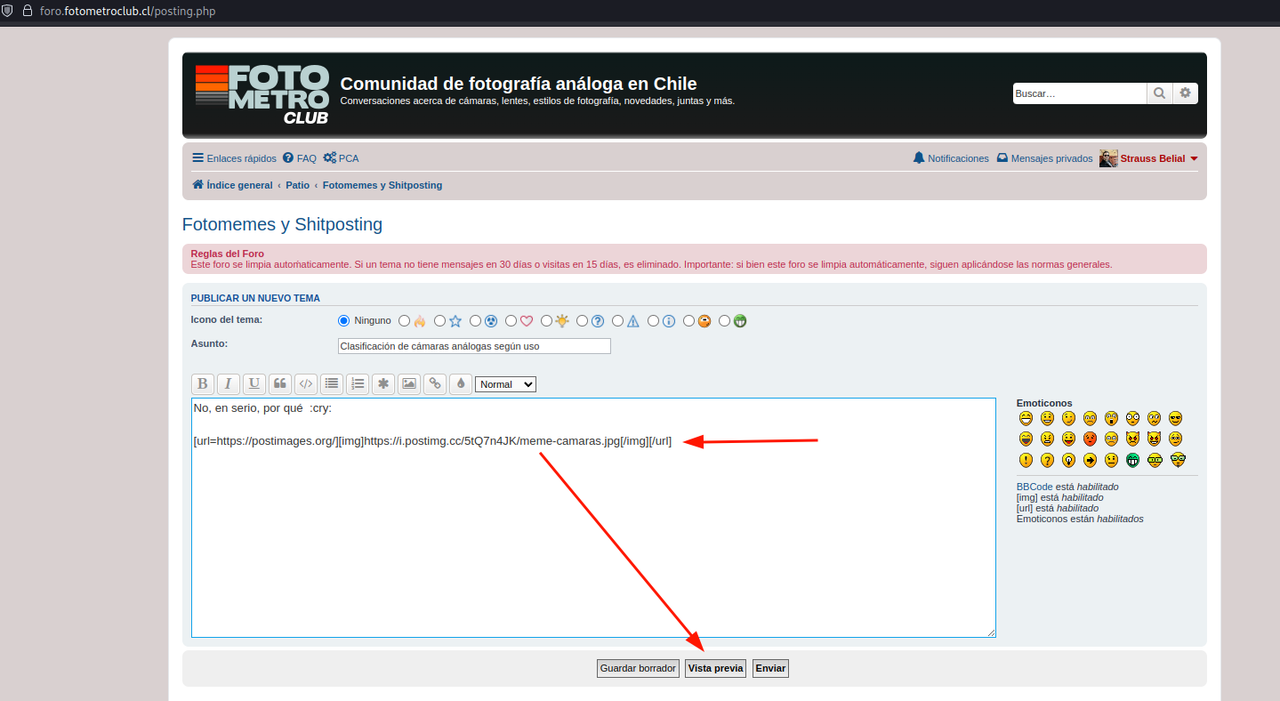Insert an image tag with the picture icon
This screenshot has height=701, width=1280.
coord(409,384)
